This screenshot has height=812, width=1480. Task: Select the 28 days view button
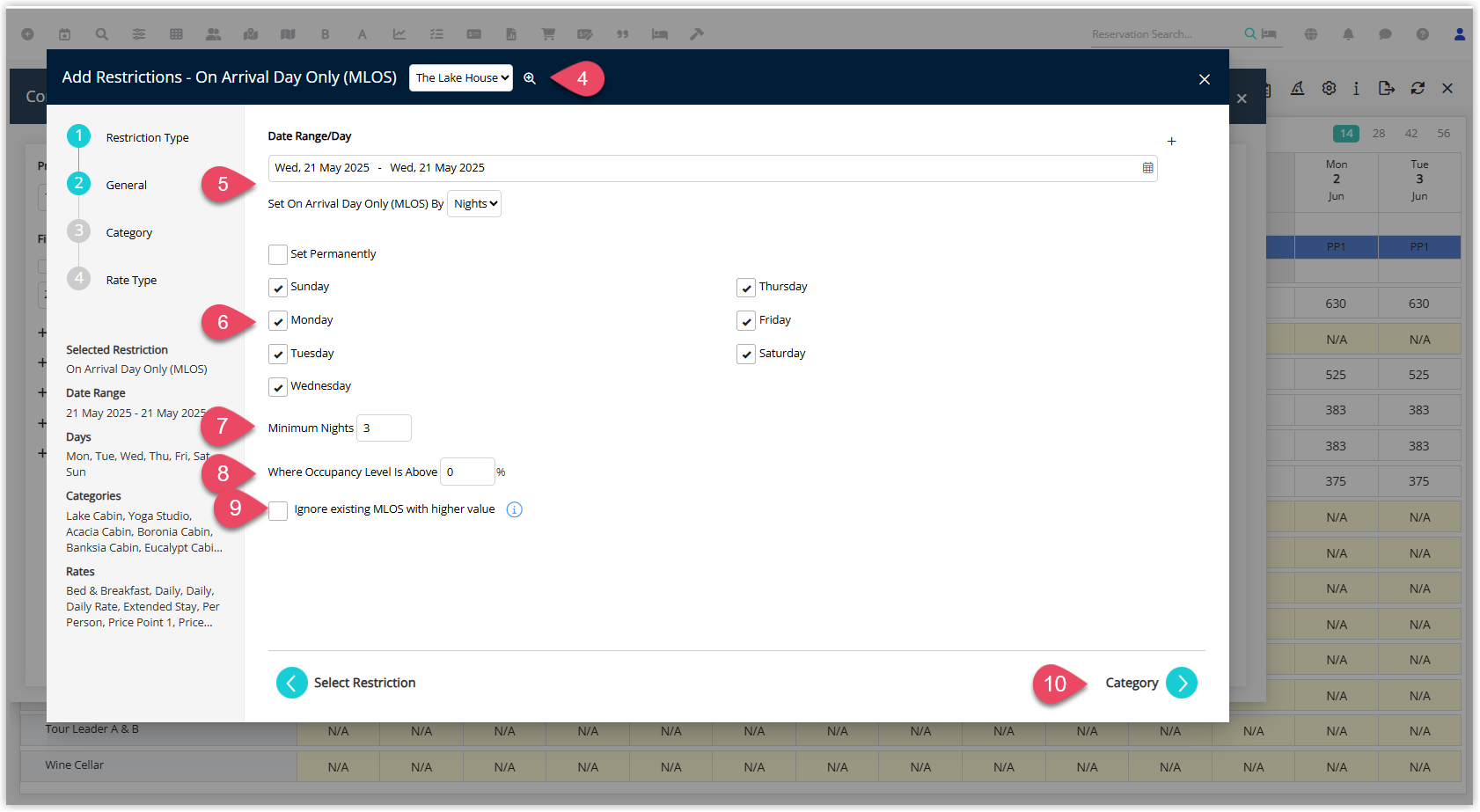pos(1379,134)
